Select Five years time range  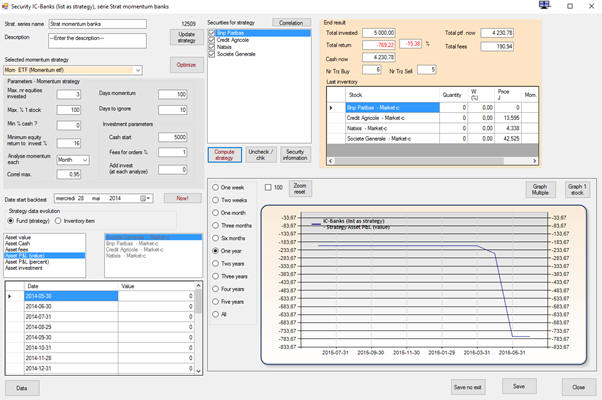215,302
